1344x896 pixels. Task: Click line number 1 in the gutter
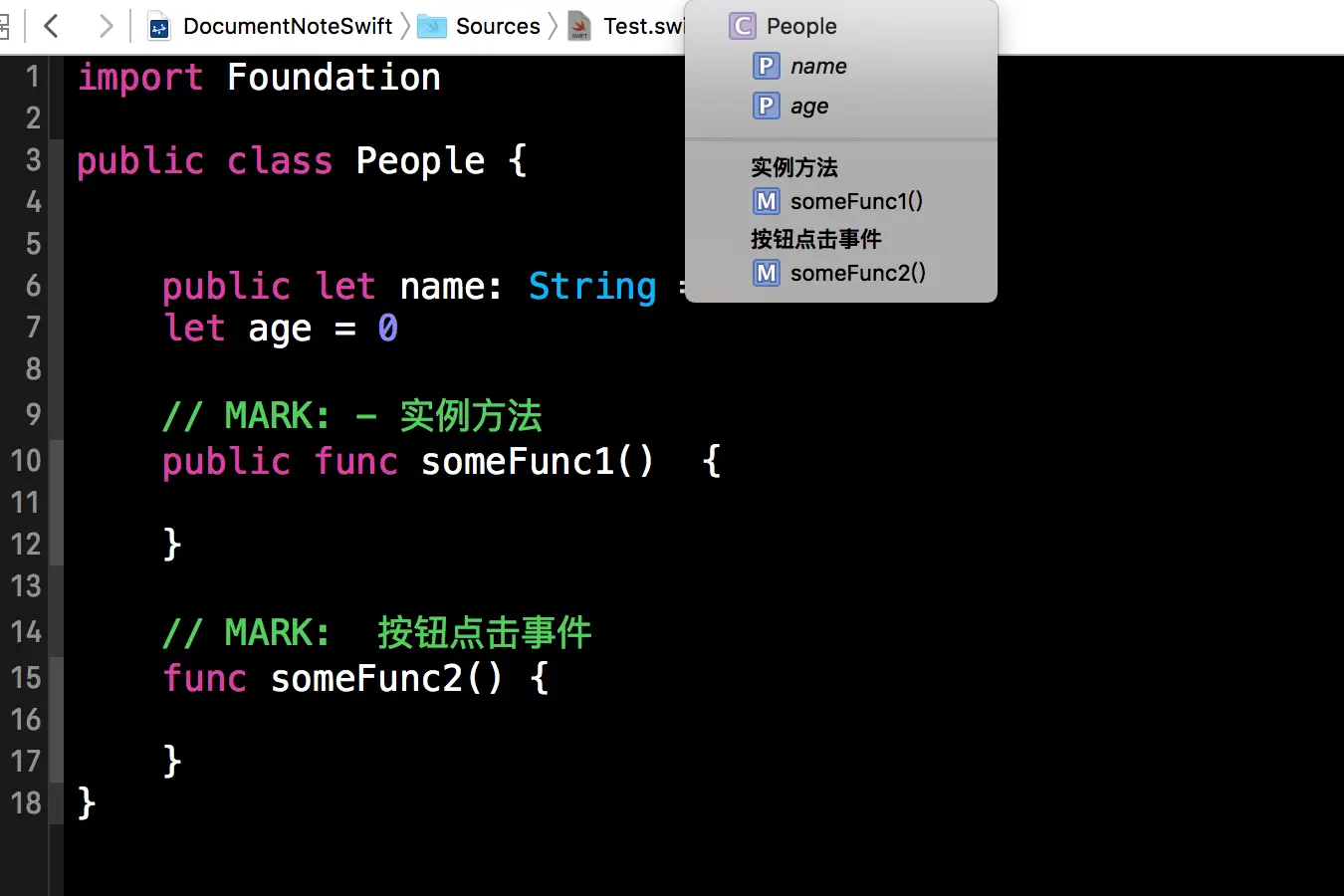(33, 77)
